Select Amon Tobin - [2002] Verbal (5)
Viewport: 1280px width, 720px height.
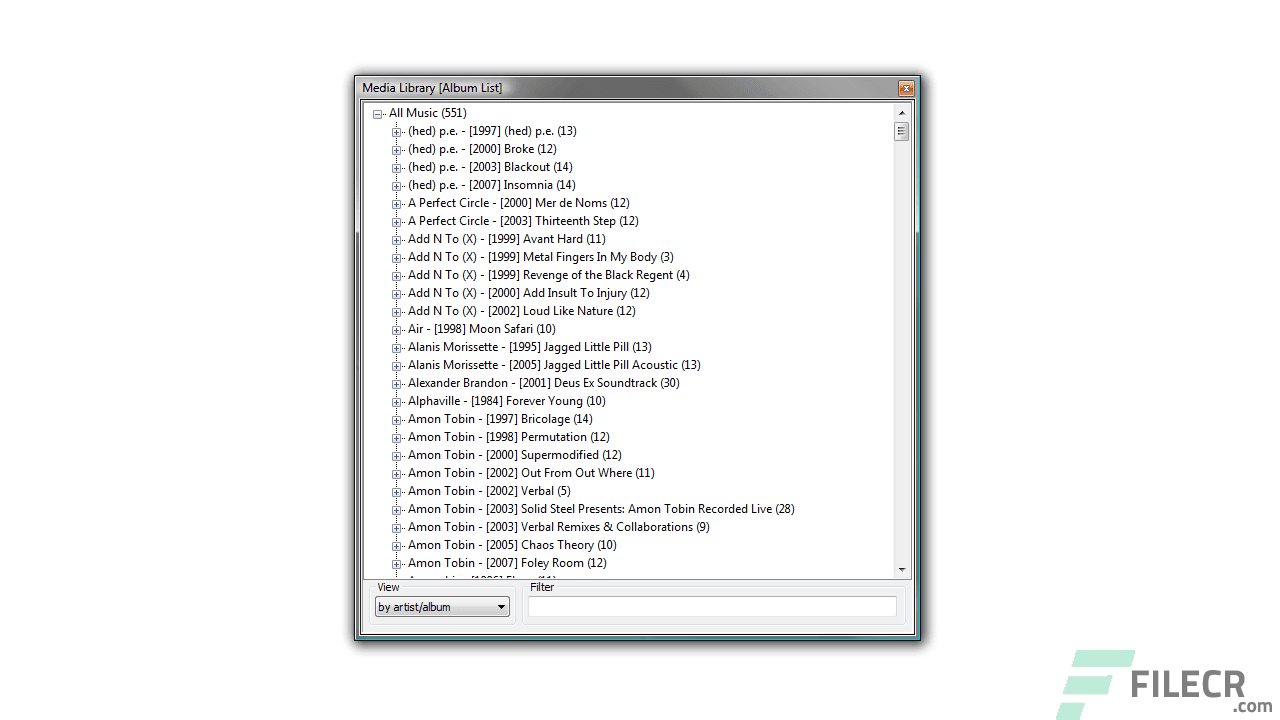[489, 491]
